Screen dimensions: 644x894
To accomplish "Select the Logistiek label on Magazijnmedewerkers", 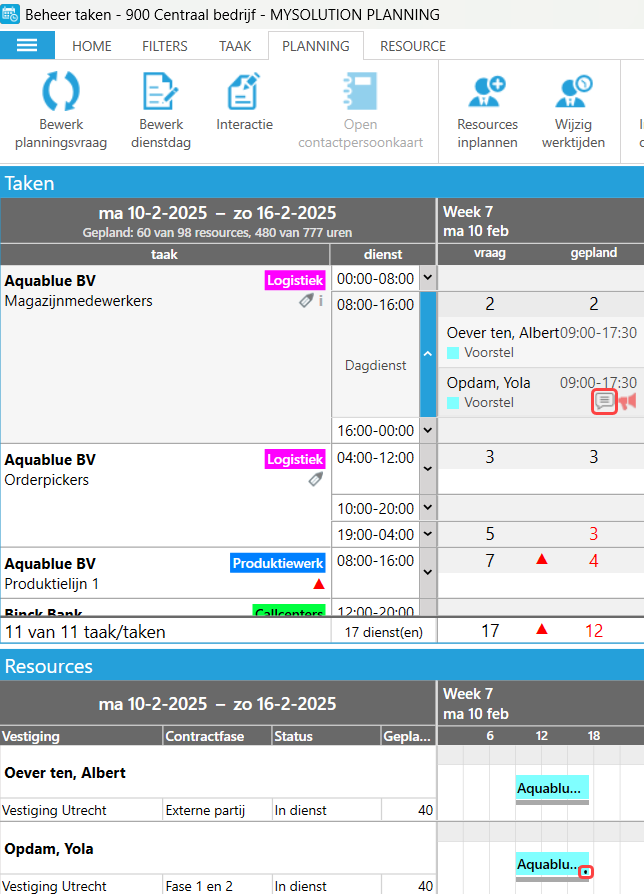I will pyautogui.click(x=295, y=281).
